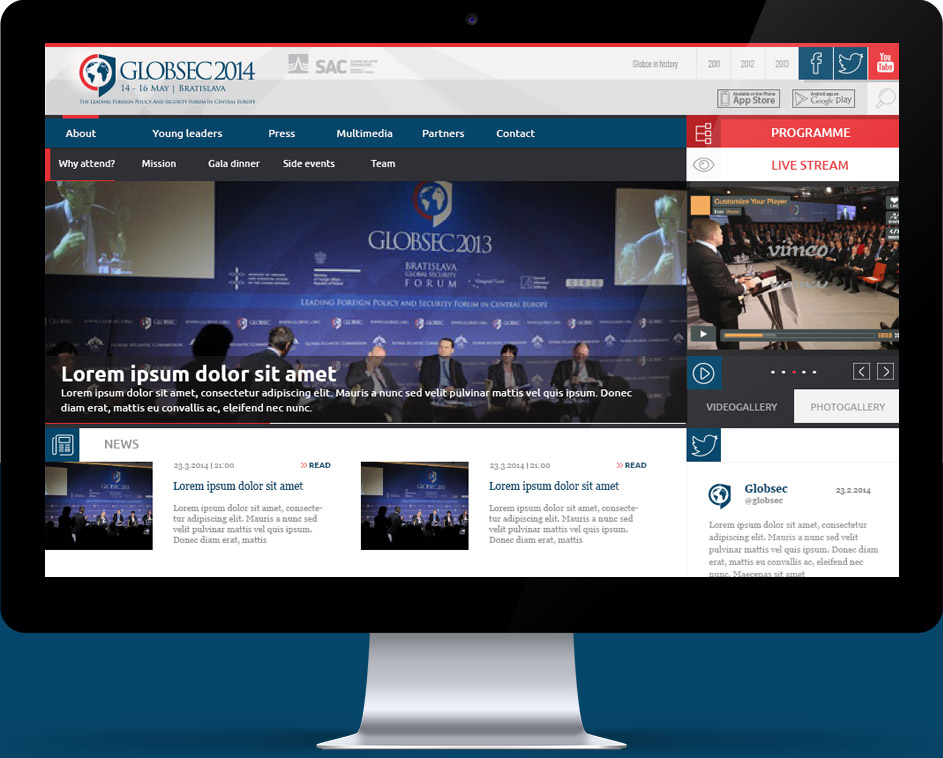Select the Side events submenu item
943x758 pixels.
tap(309, 164)
